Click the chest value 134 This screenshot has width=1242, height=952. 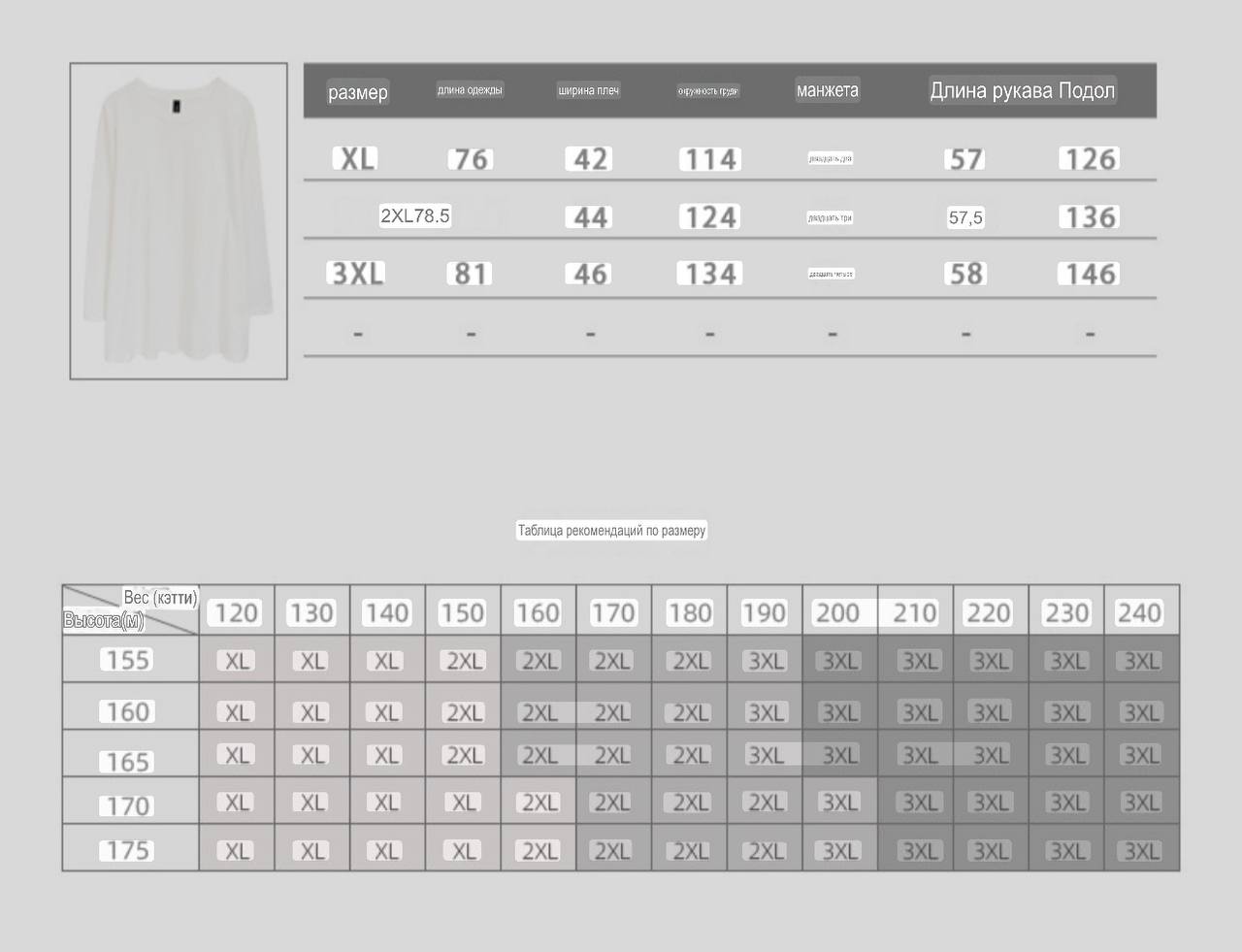pos(710,274)
